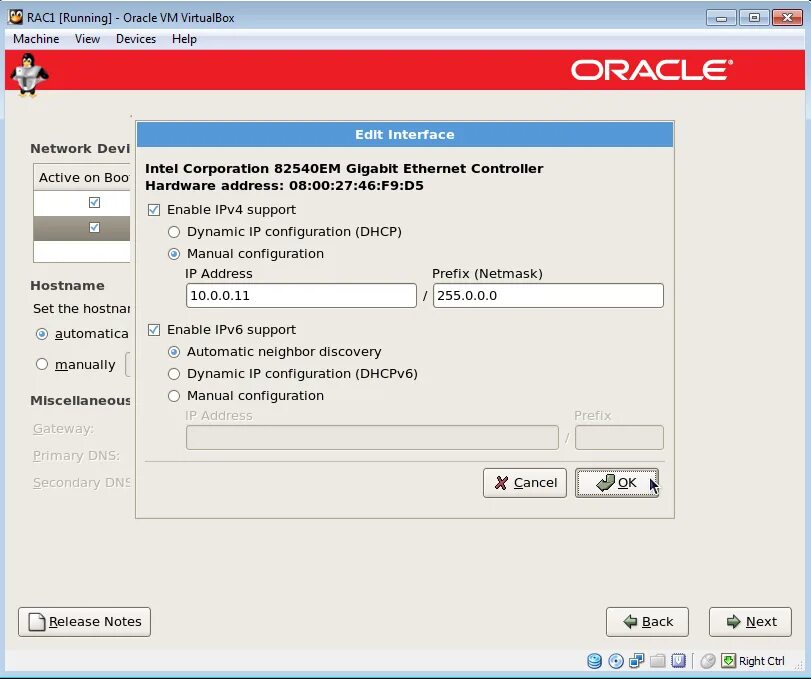Click the optical CD drive status icon
Screen dimensions: 811x679
(615, 660)
